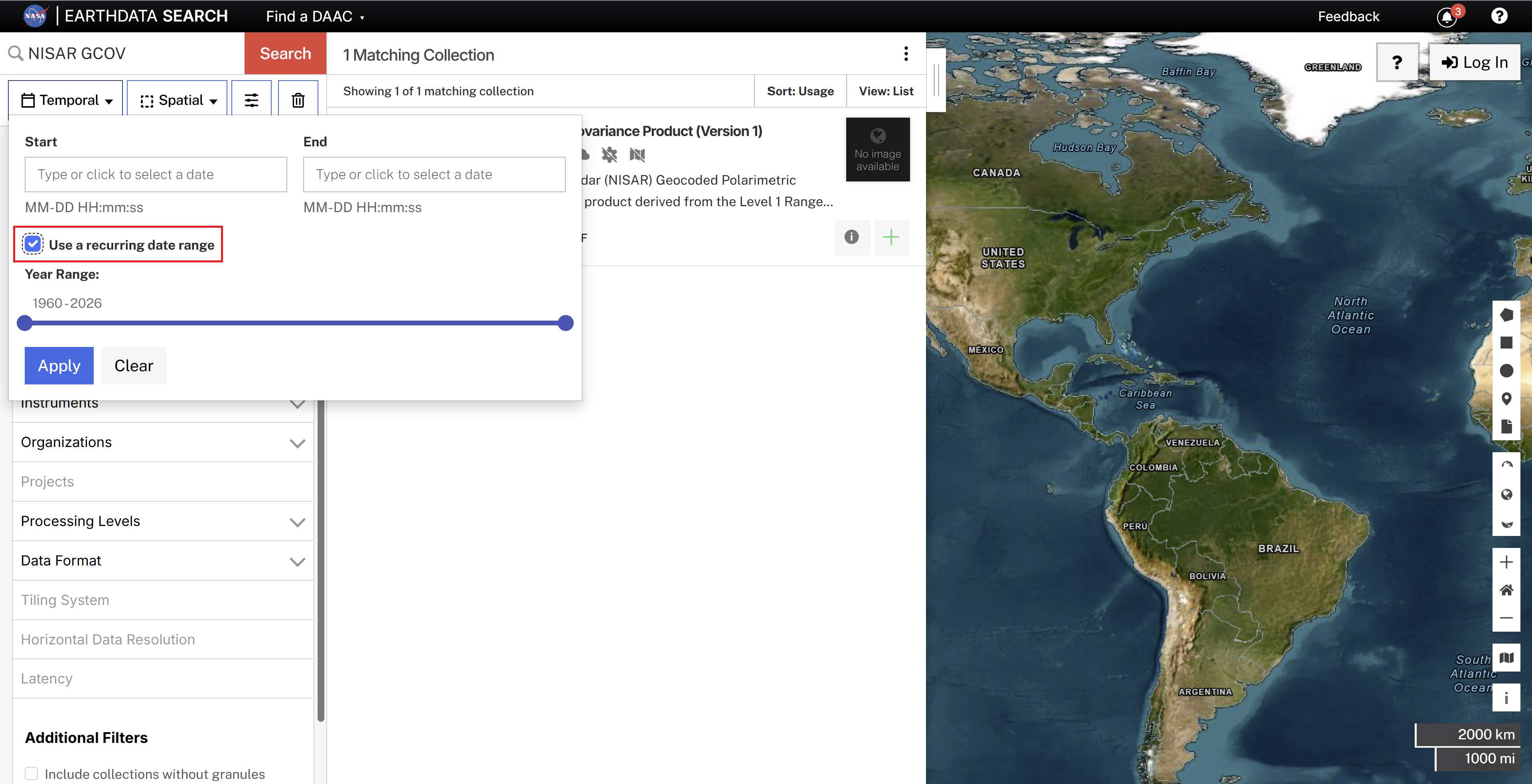Clear all filters using the trash icon
This screenshot has height=784, width=1532.
tap(298, 99)
